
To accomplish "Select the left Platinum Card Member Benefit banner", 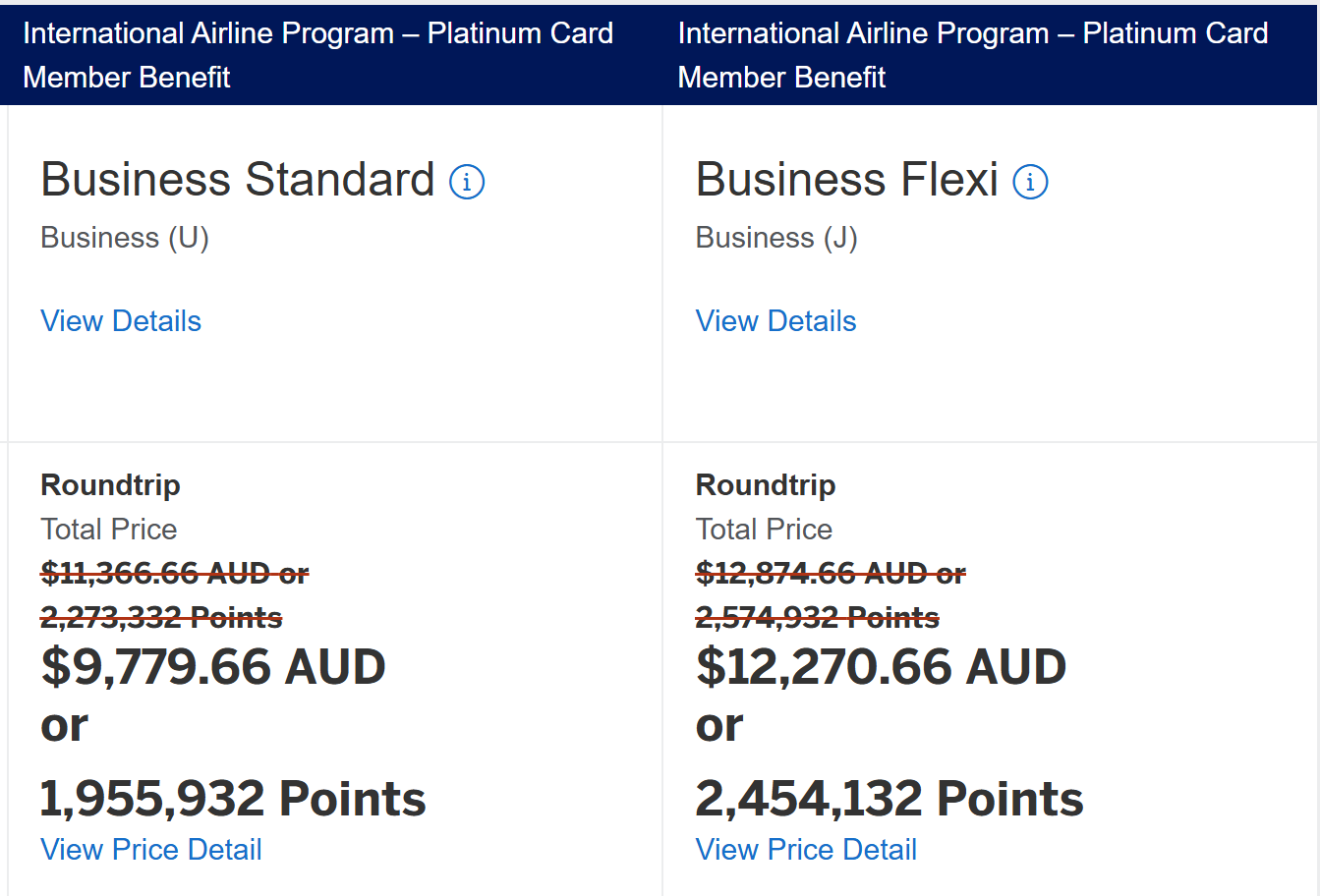I will [x=317, y=55].
